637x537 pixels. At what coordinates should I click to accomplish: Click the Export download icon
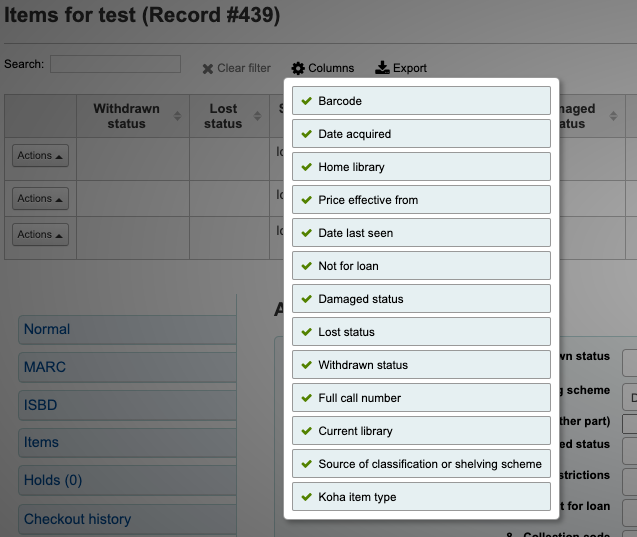[x=382, y=68]
